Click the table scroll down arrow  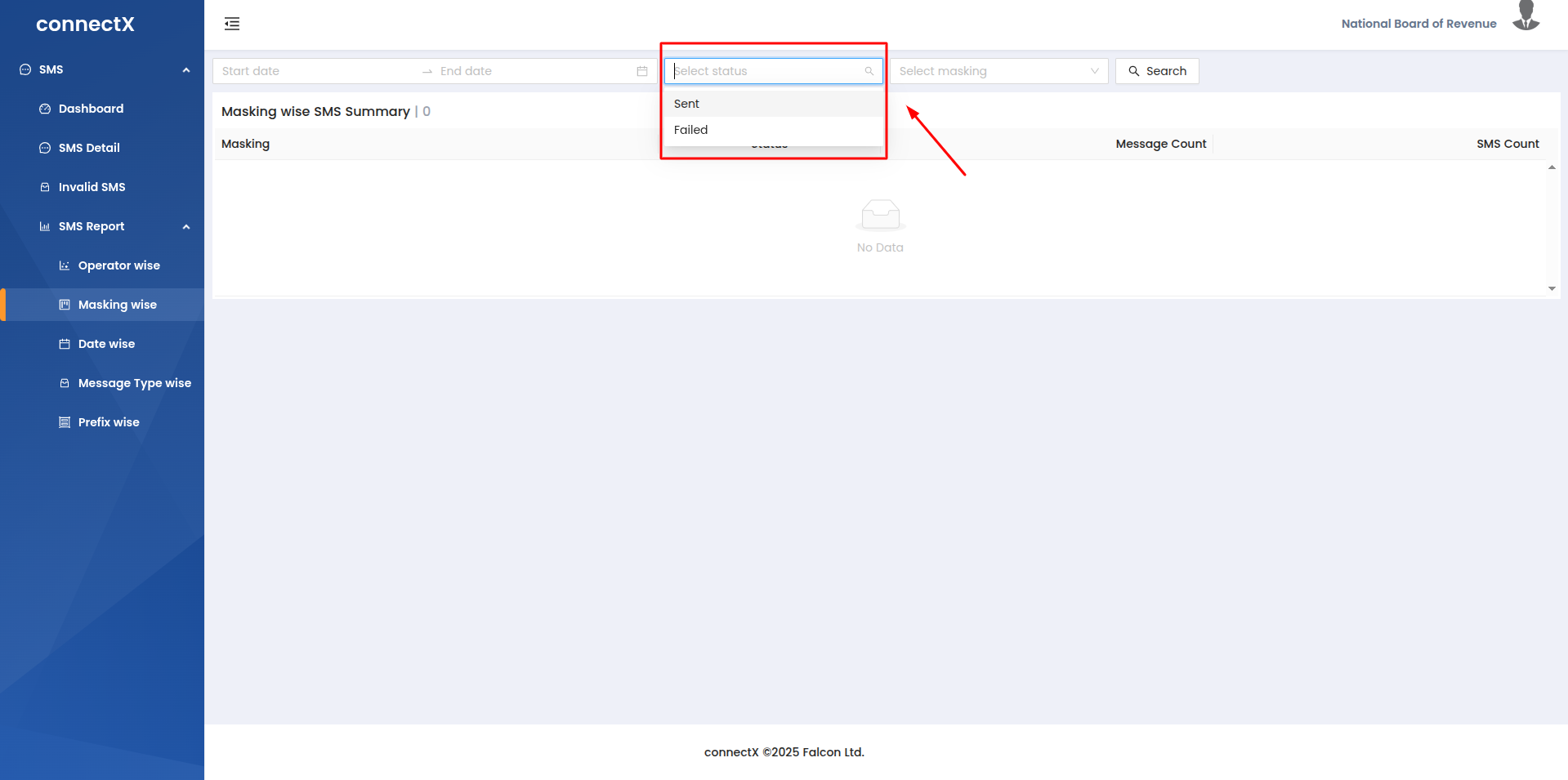tap(1552, 288)
